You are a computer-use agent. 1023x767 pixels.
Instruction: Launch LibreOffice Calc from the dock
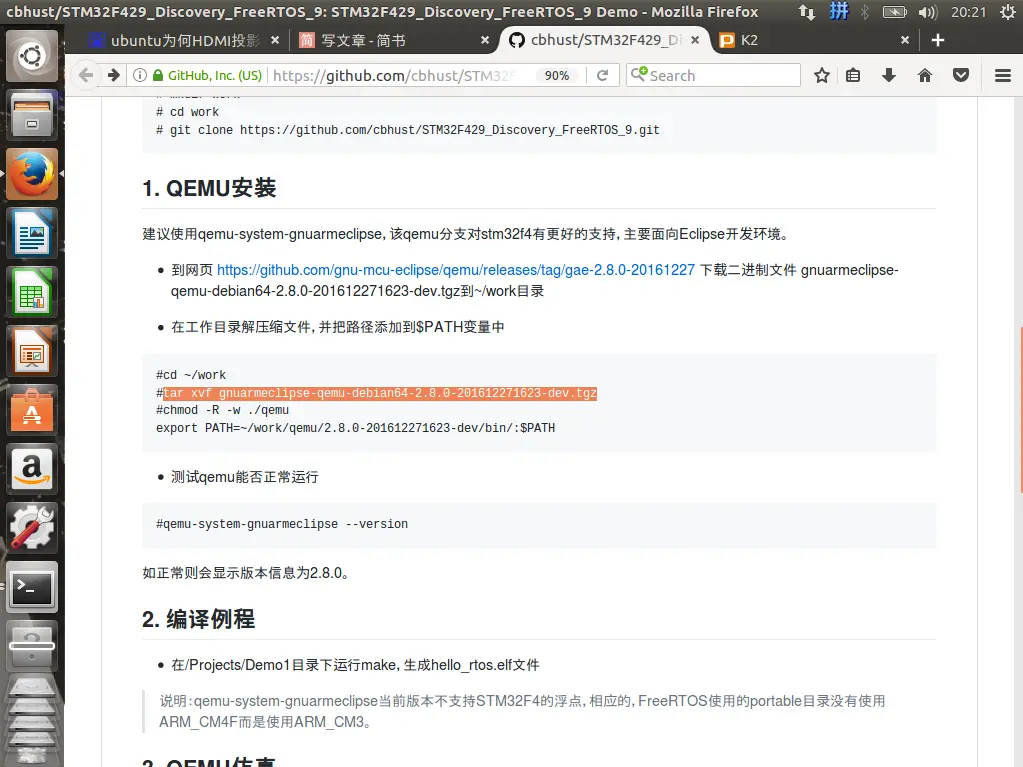(32, 292)
